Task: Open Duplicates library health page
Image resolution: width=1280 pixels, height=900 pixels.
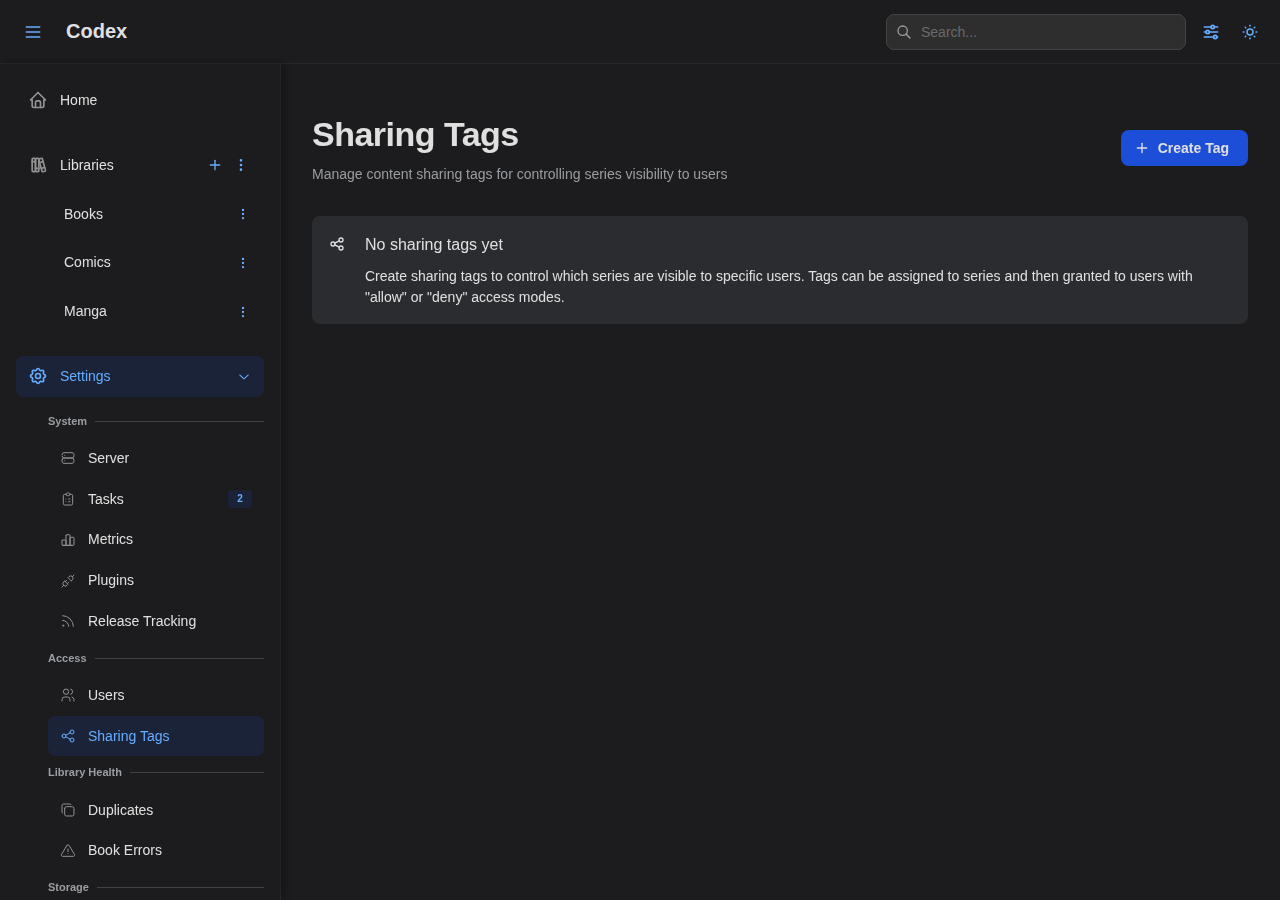Action: 156,810
